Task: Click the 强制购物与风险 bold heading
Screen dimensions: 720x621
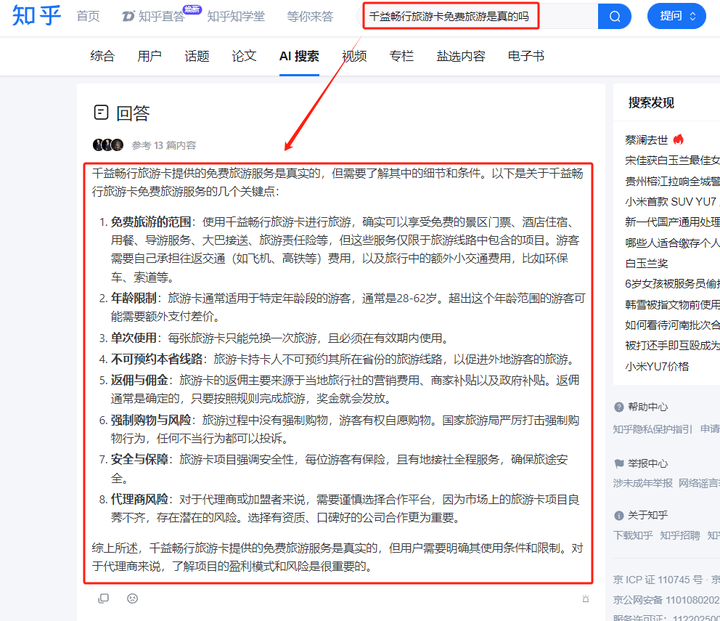Action: (x=151, y=420)
